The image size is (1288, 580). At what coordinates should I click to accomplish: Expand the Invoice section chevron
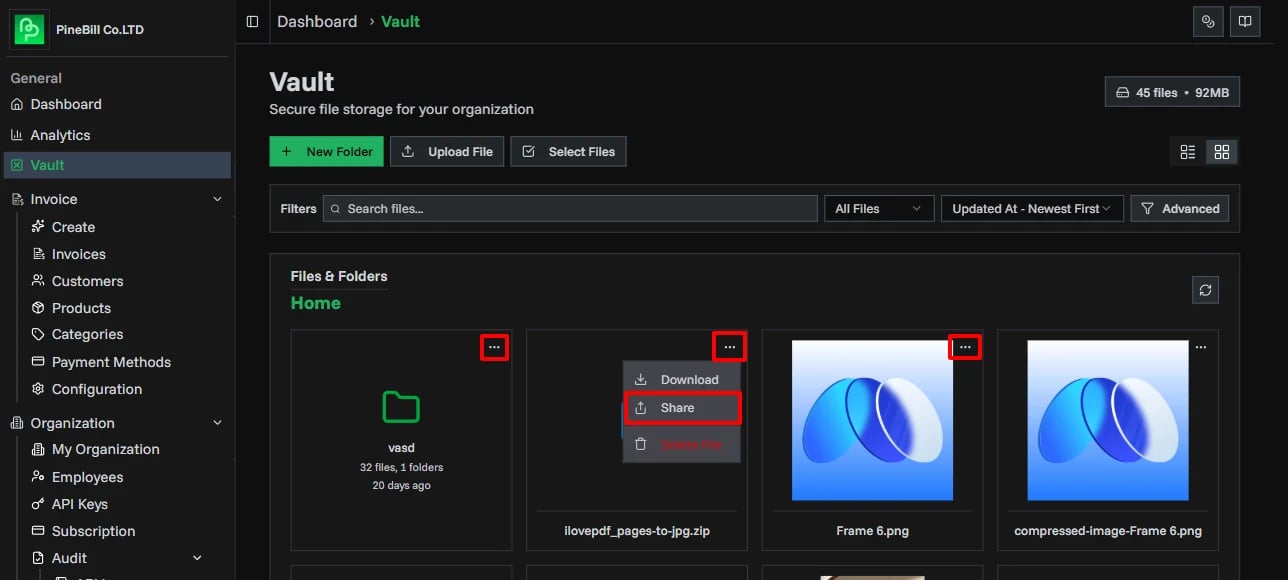click(x=217, y=199)
